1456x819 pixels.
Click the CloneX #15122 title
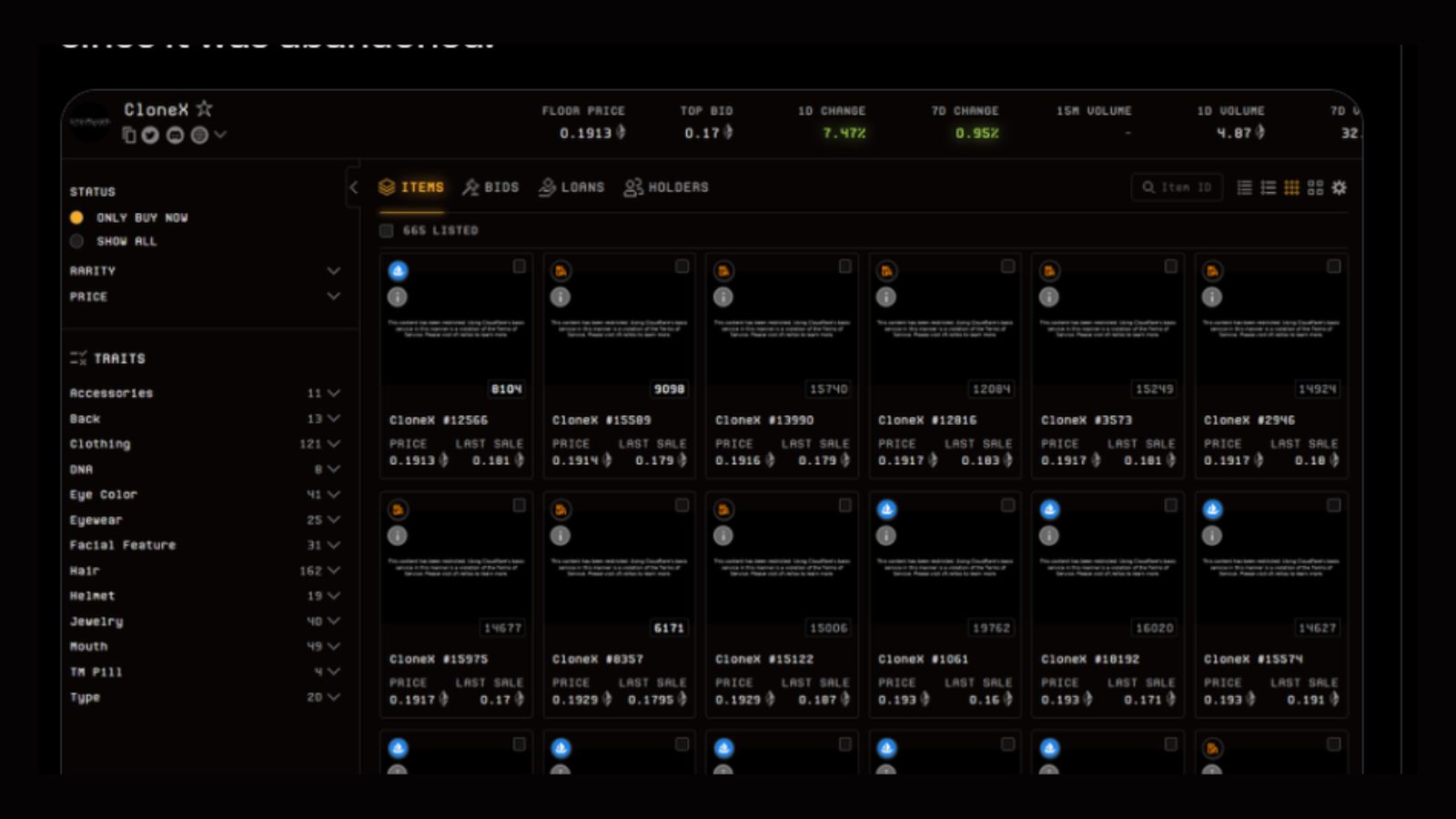pos(764,659)
